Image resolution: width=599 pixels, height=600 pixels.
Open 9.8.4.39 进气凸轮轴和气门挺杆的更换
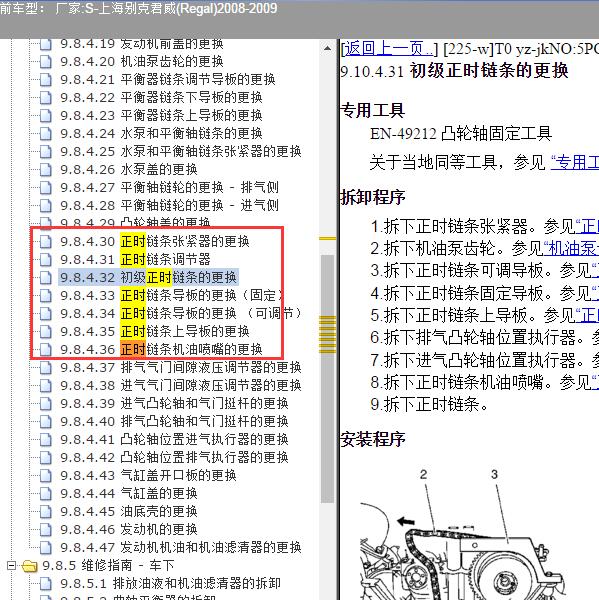pos(174,403)
